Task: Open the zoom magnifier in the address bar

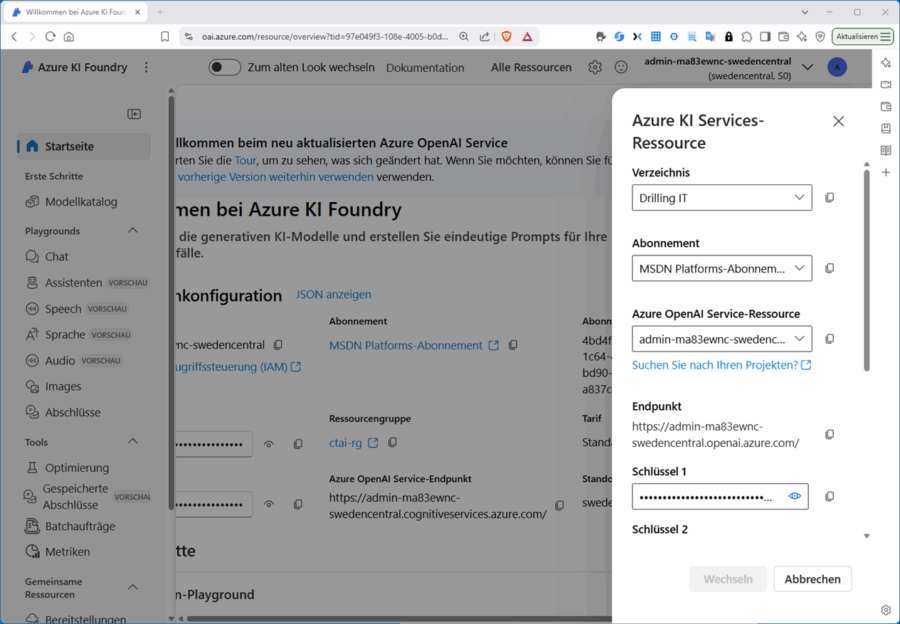Action: [x=464, y=36]
